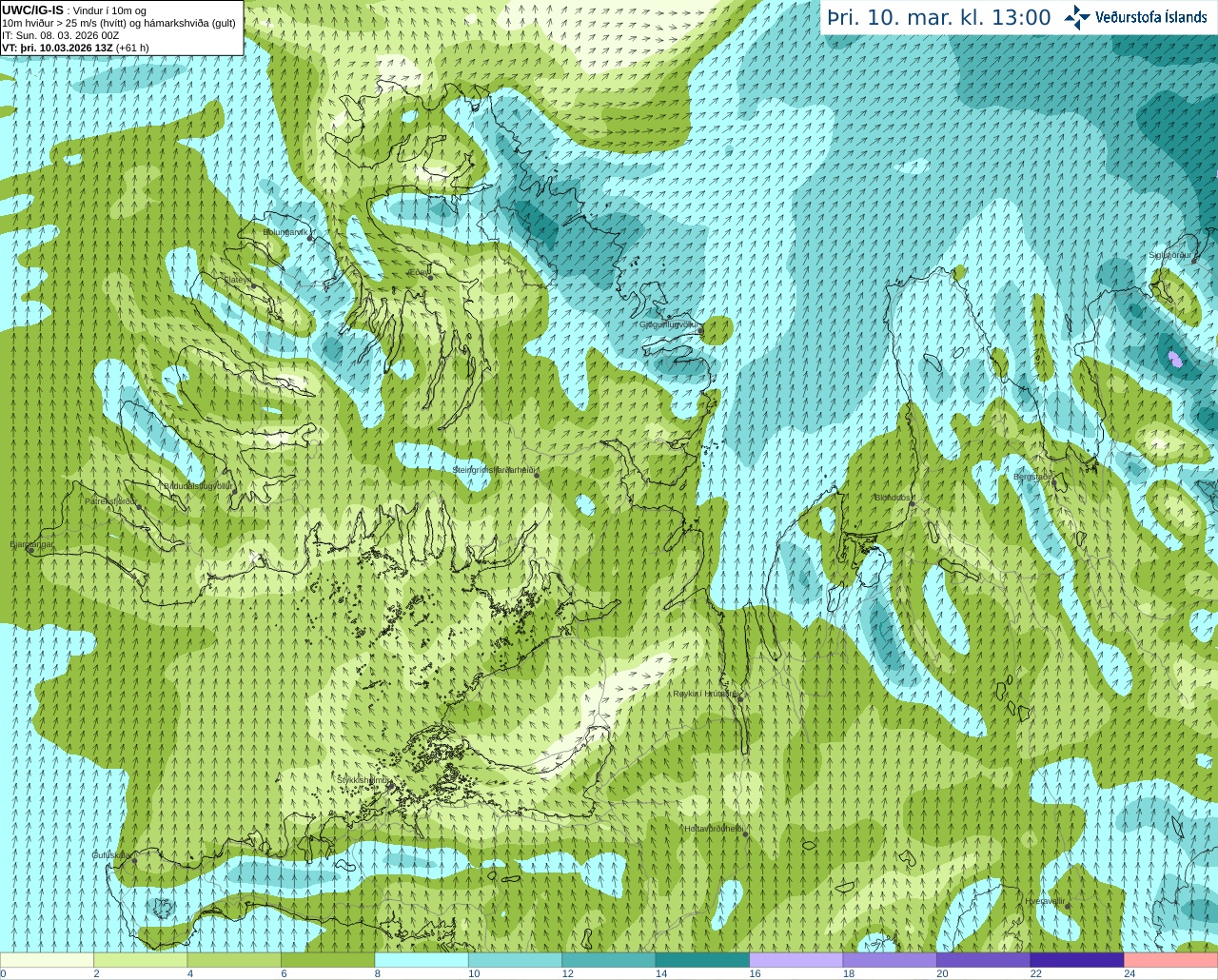Click the Flateyri station label
This screenshot has width=1218, height=980.
[238, 280]
